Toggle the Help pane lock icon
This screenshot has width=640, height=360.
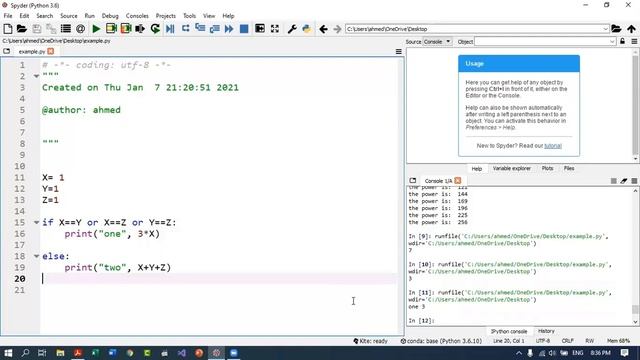(622, 41)
